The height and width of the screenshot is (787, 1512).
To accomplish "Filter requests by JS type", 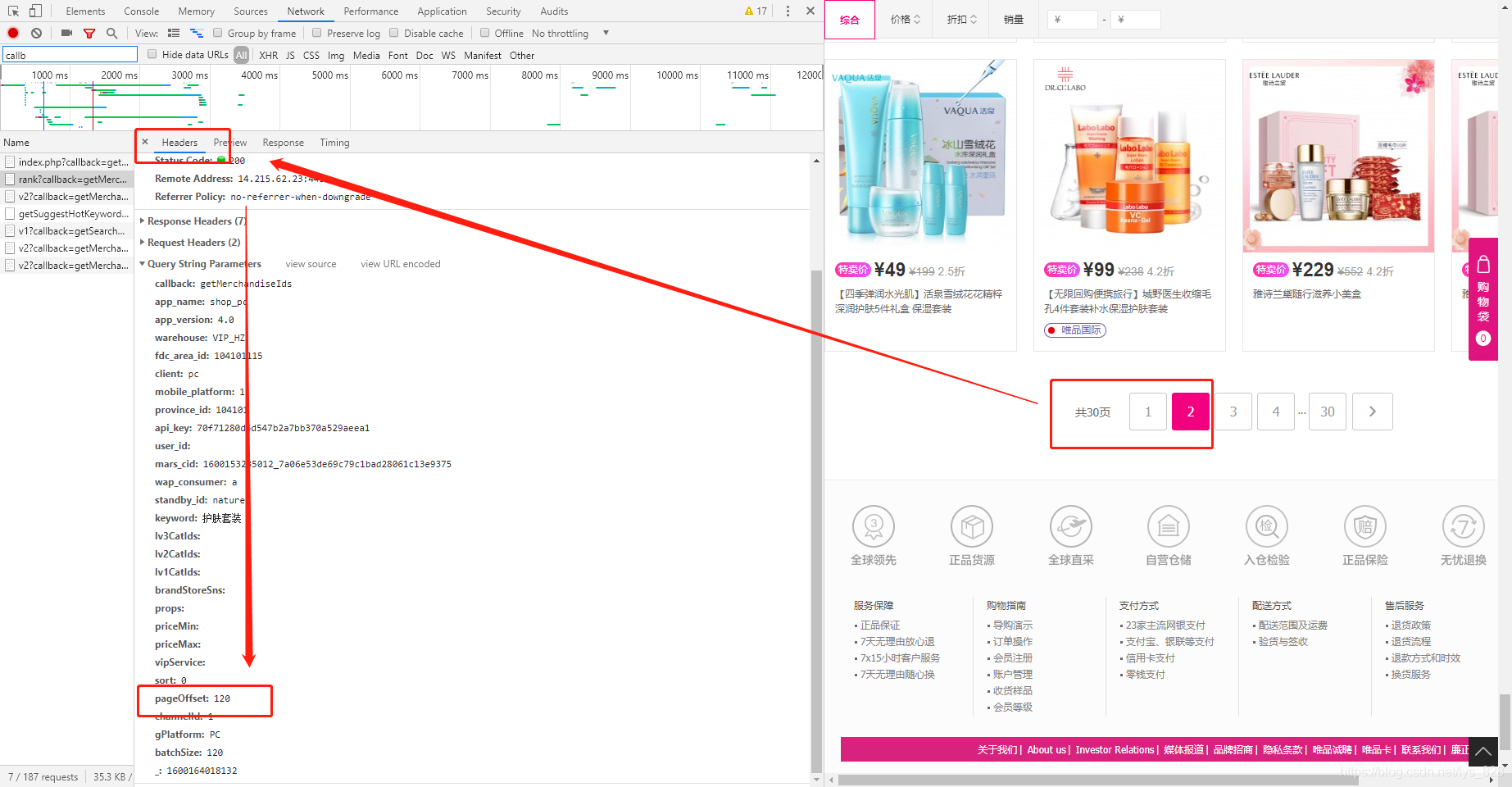I will [x=290, y=55].
